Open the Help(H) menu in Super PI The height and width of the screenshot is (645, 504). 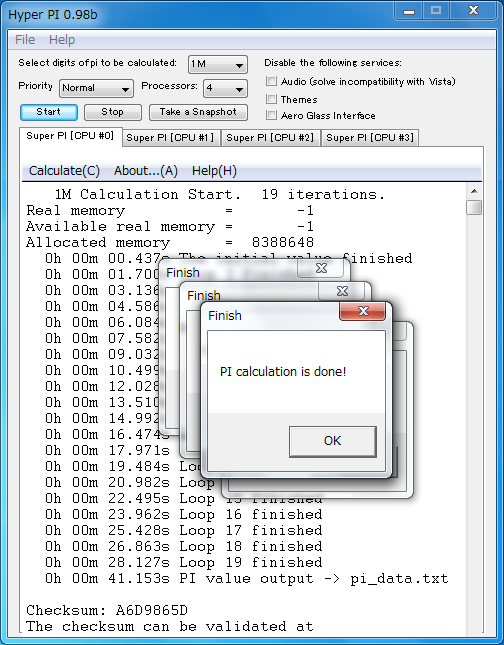tap(214, 171)
